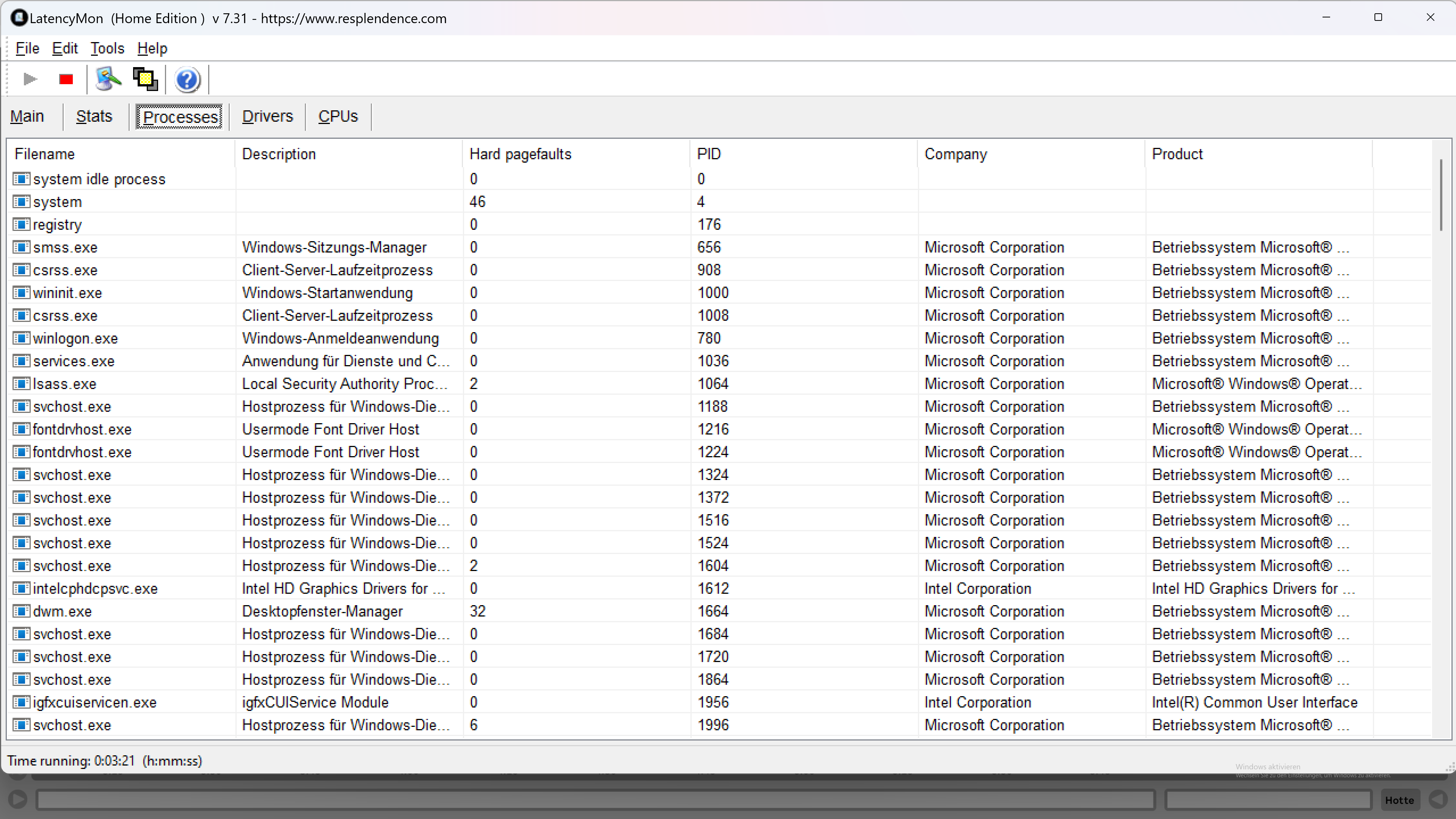
Task: Sort by the Filename column header
Action: (x=121, y=154)
